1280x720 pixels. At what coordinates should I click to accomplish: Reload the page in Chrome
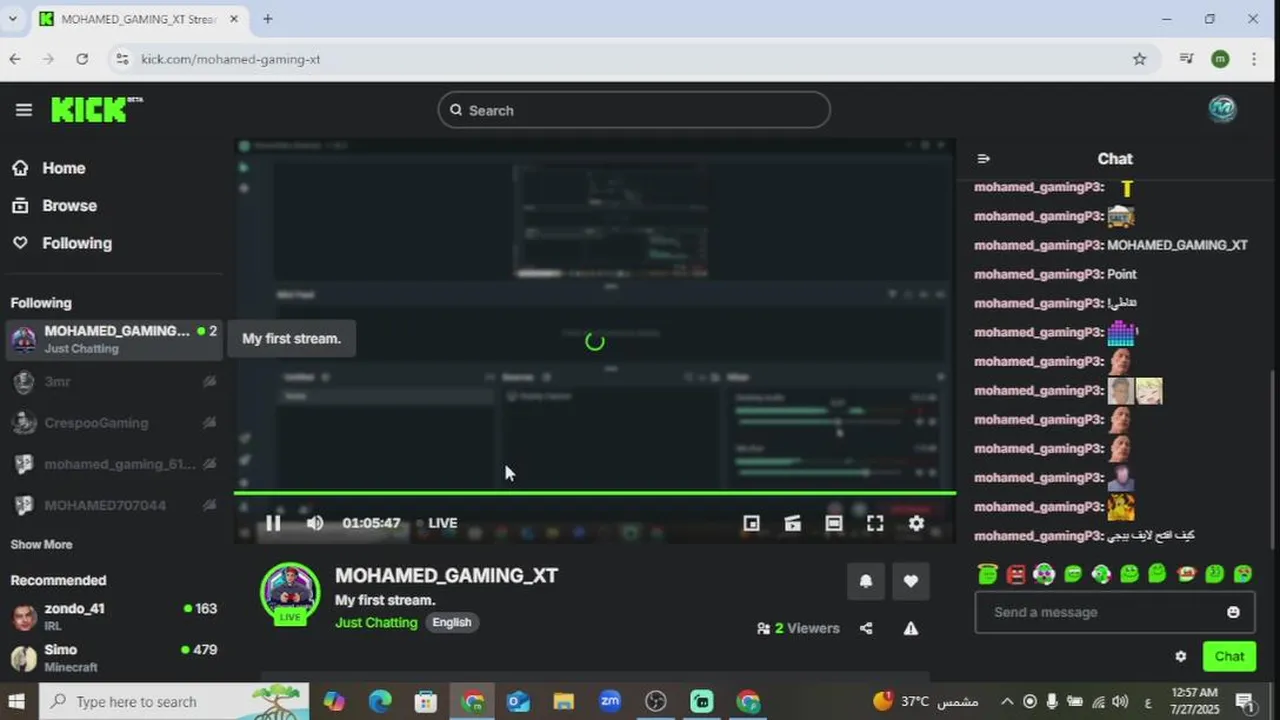coord(82,59)
